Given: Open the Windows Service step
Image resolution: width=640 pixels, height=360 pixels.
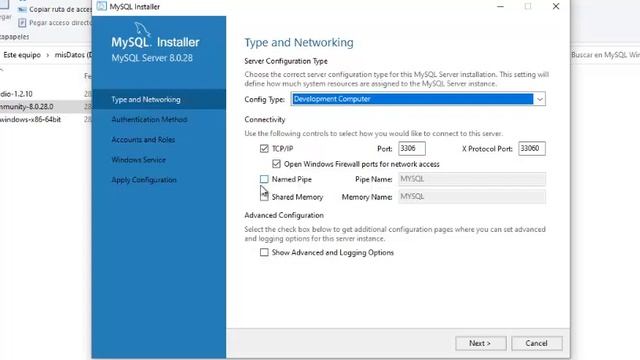Looking at the screenshot, I should tap(139, 160).
